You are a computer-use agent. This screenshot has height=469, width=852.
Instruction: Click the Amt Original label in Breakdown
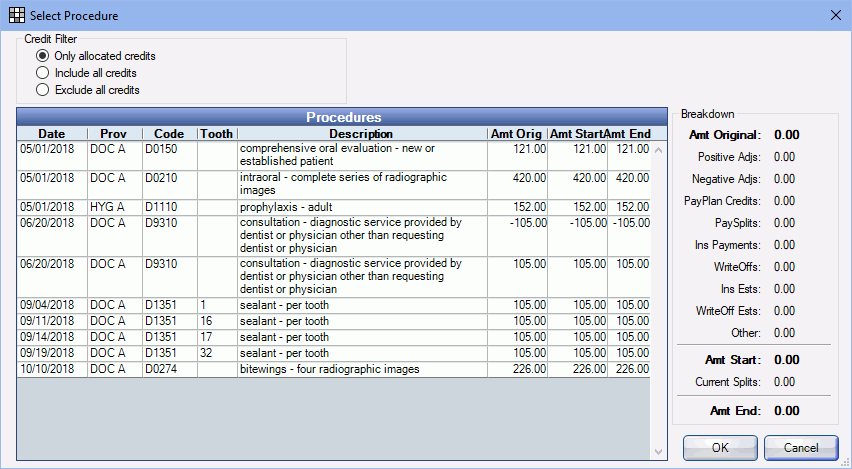725,135
